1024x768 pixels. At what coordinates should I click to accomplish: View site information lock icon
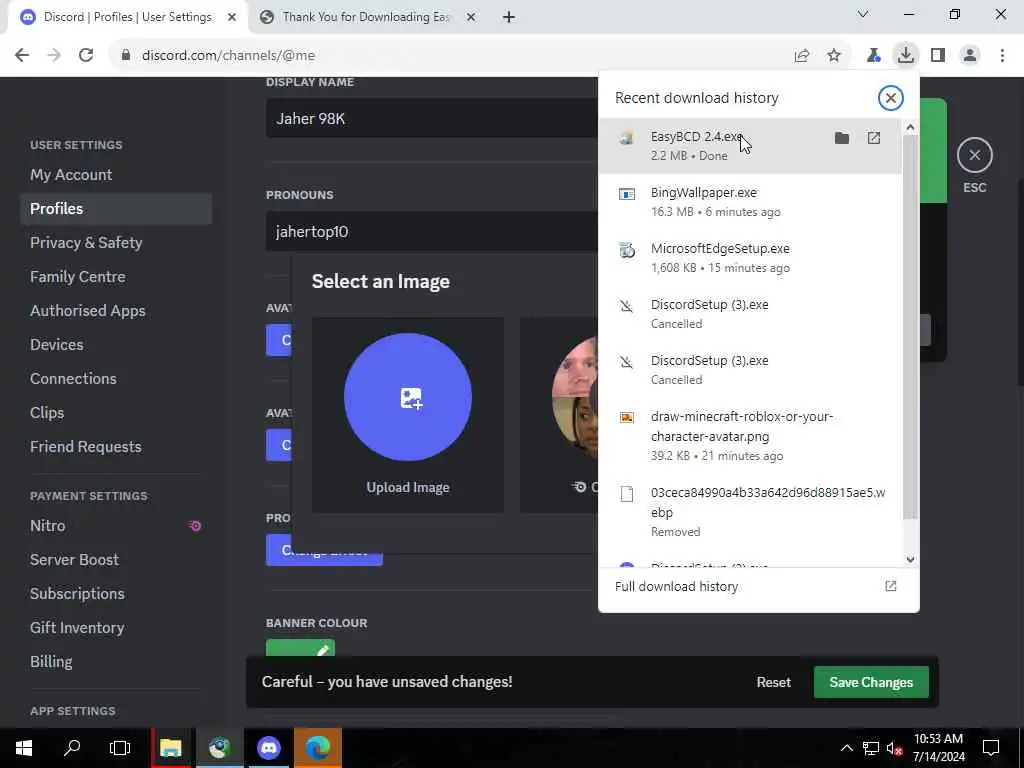click(x=126, y=55)
